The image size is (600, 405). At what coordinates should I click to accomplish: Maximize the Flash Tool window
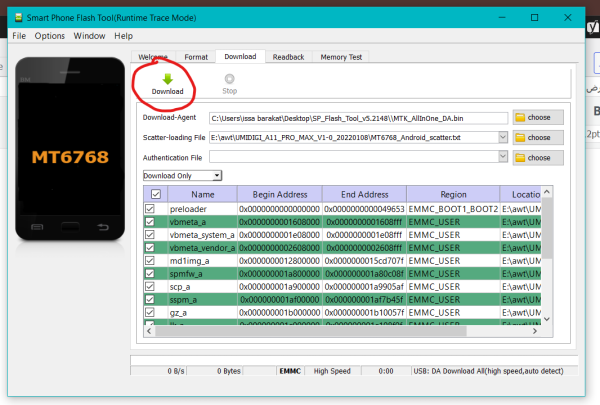(x=535, y=18)
